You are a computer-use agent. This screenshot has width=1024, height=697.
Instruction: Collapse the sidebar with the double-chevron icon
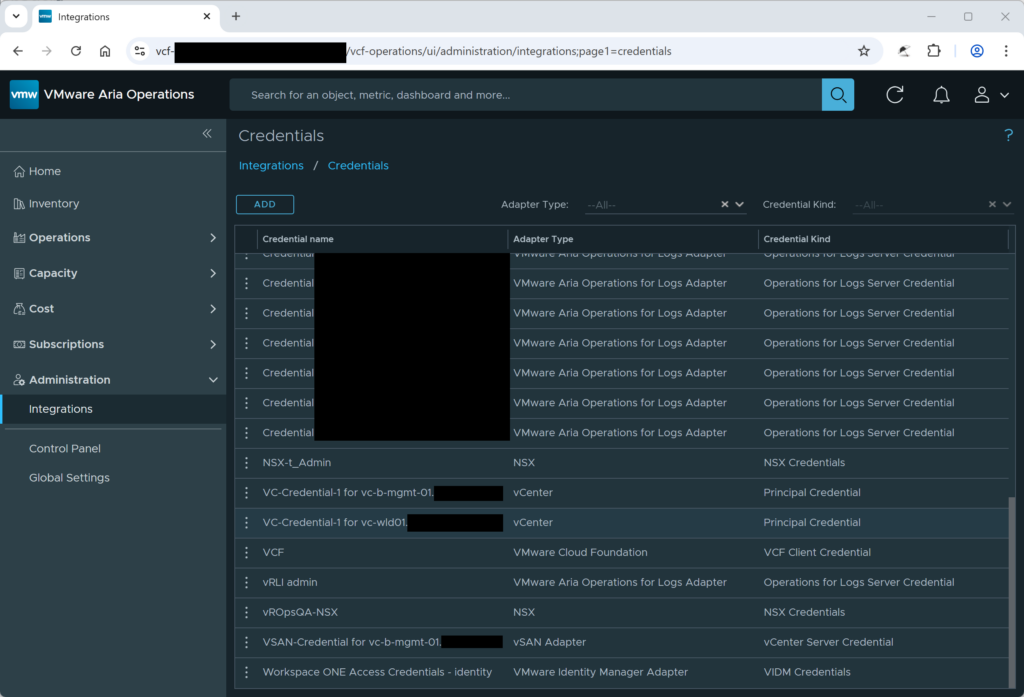pos(207,133)
